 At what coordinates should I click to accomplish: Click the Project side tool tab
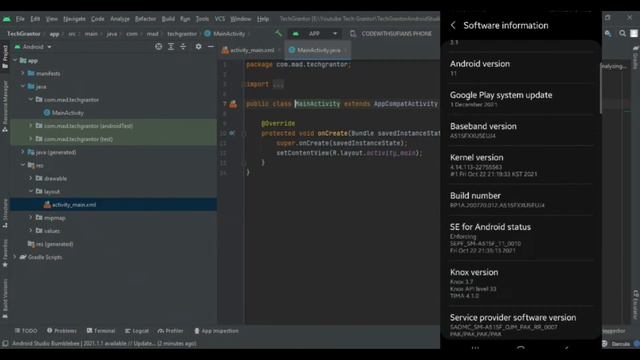[x=5, y=57]
